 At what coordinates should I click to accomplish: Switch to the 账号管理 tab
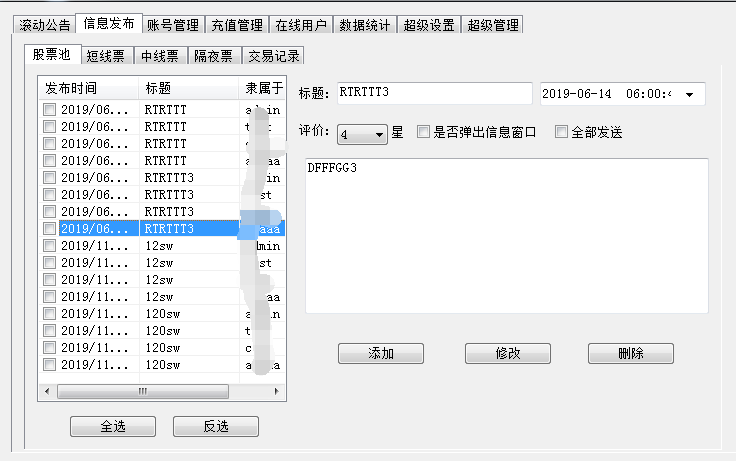click(173, 25)
